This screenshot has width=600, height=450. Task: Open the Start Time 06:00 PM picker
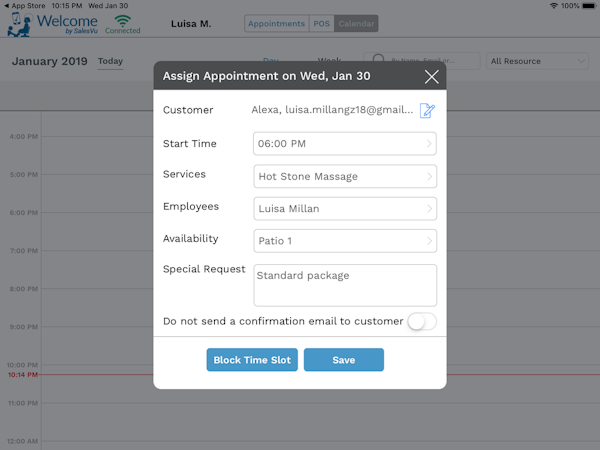345,143
